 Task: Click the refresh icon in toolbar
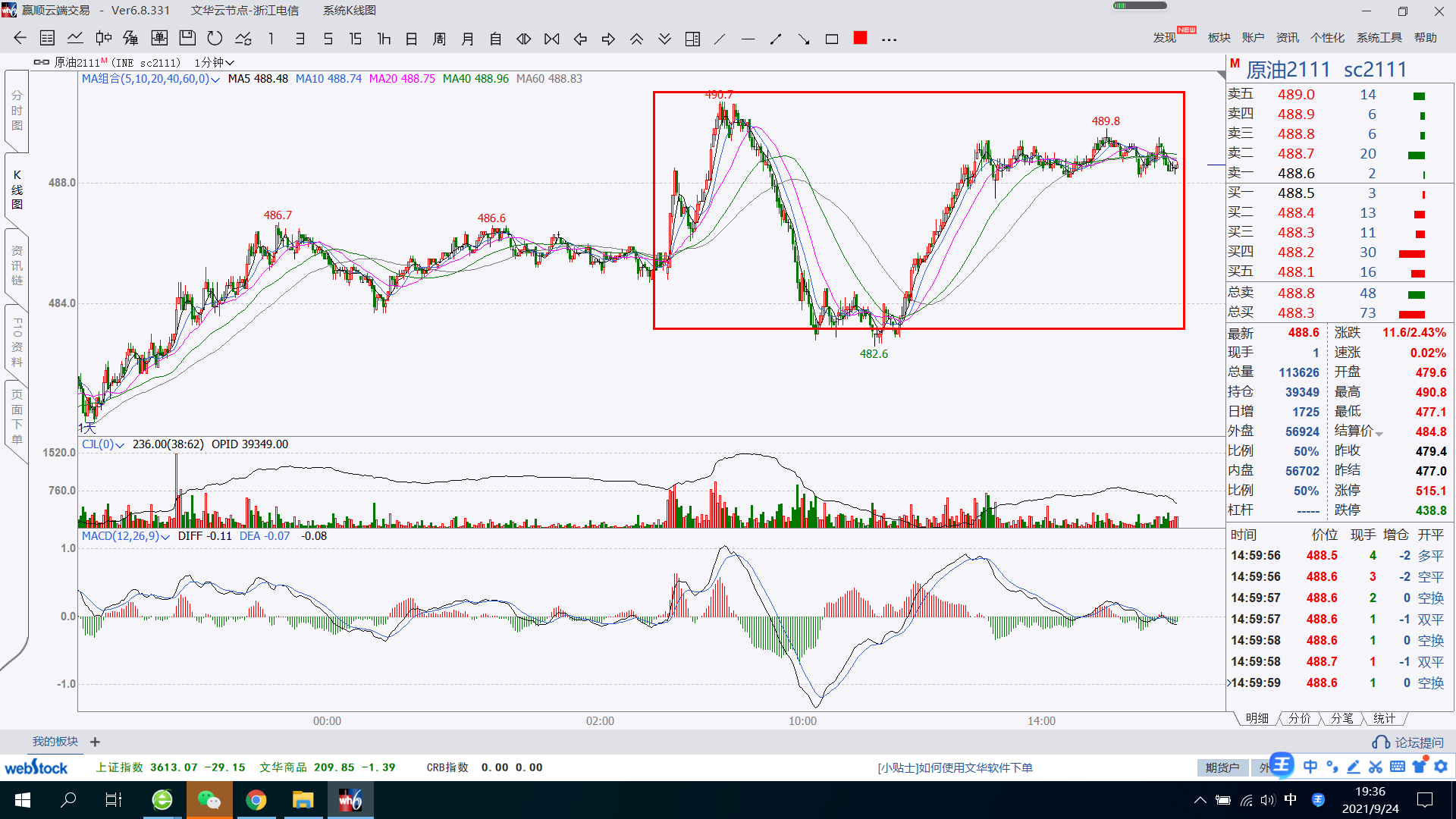click(215, 39)
